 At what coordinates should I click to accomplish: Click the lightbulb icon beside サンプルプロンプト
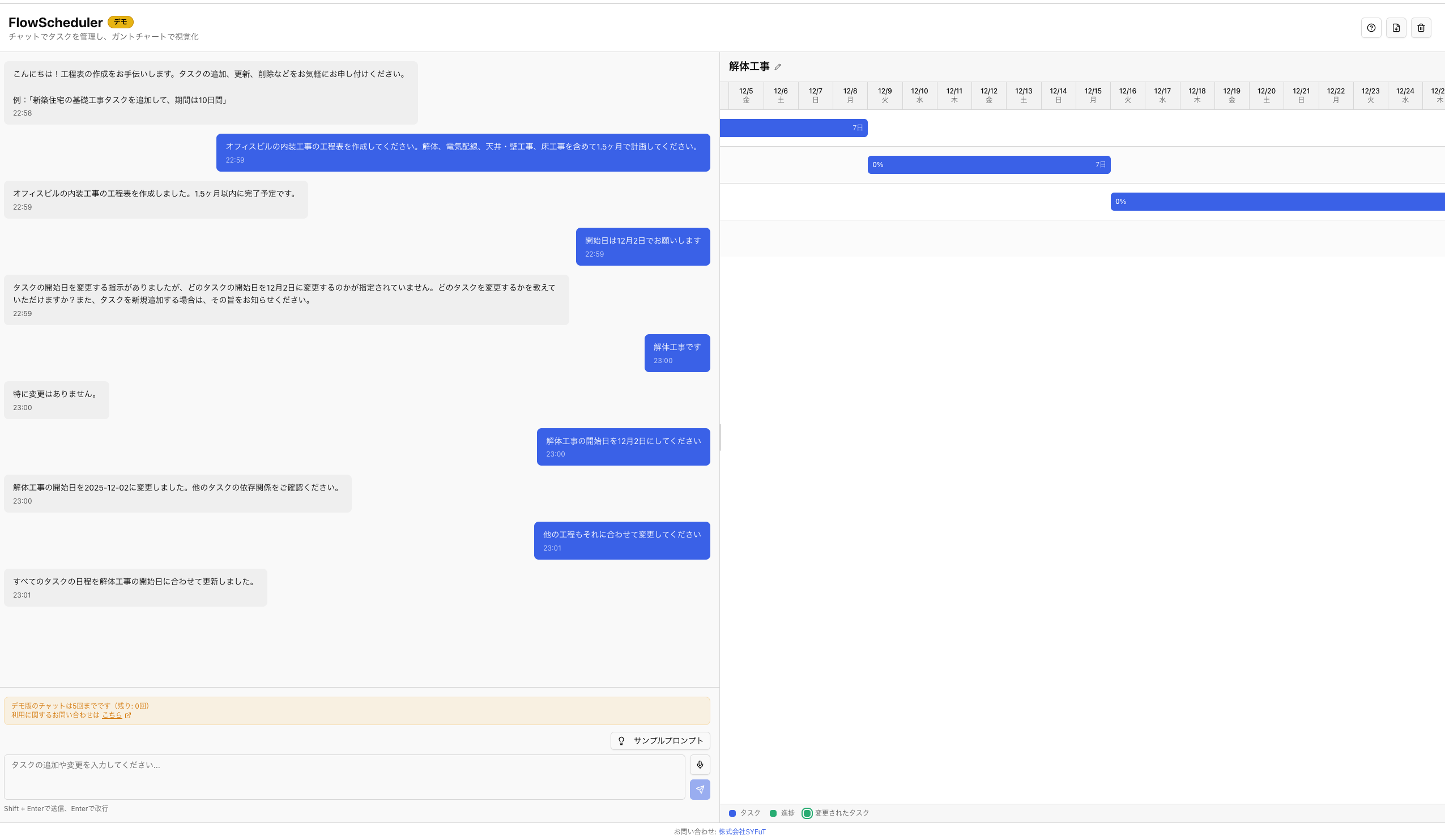[621, 740]
